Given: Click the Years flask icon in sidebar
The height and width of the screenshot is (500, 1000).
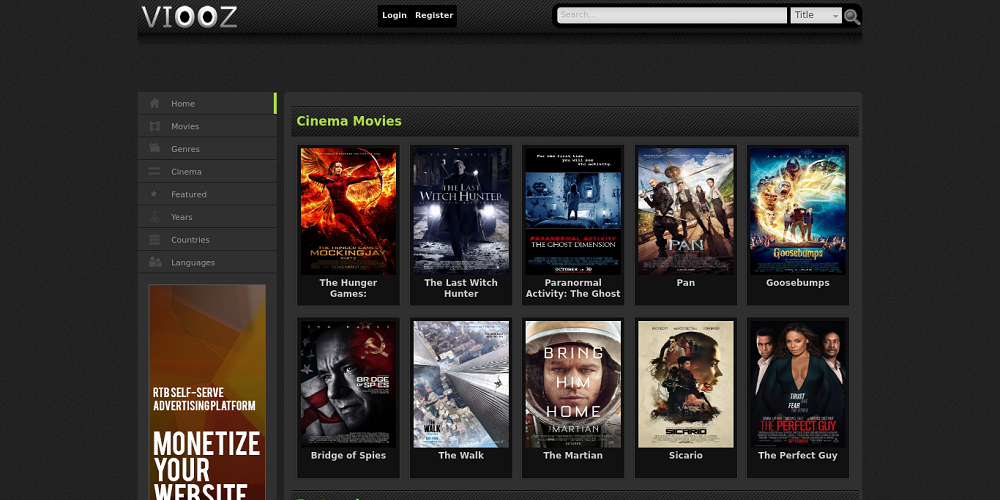Looking at the screenshot, I should point(154,217).
